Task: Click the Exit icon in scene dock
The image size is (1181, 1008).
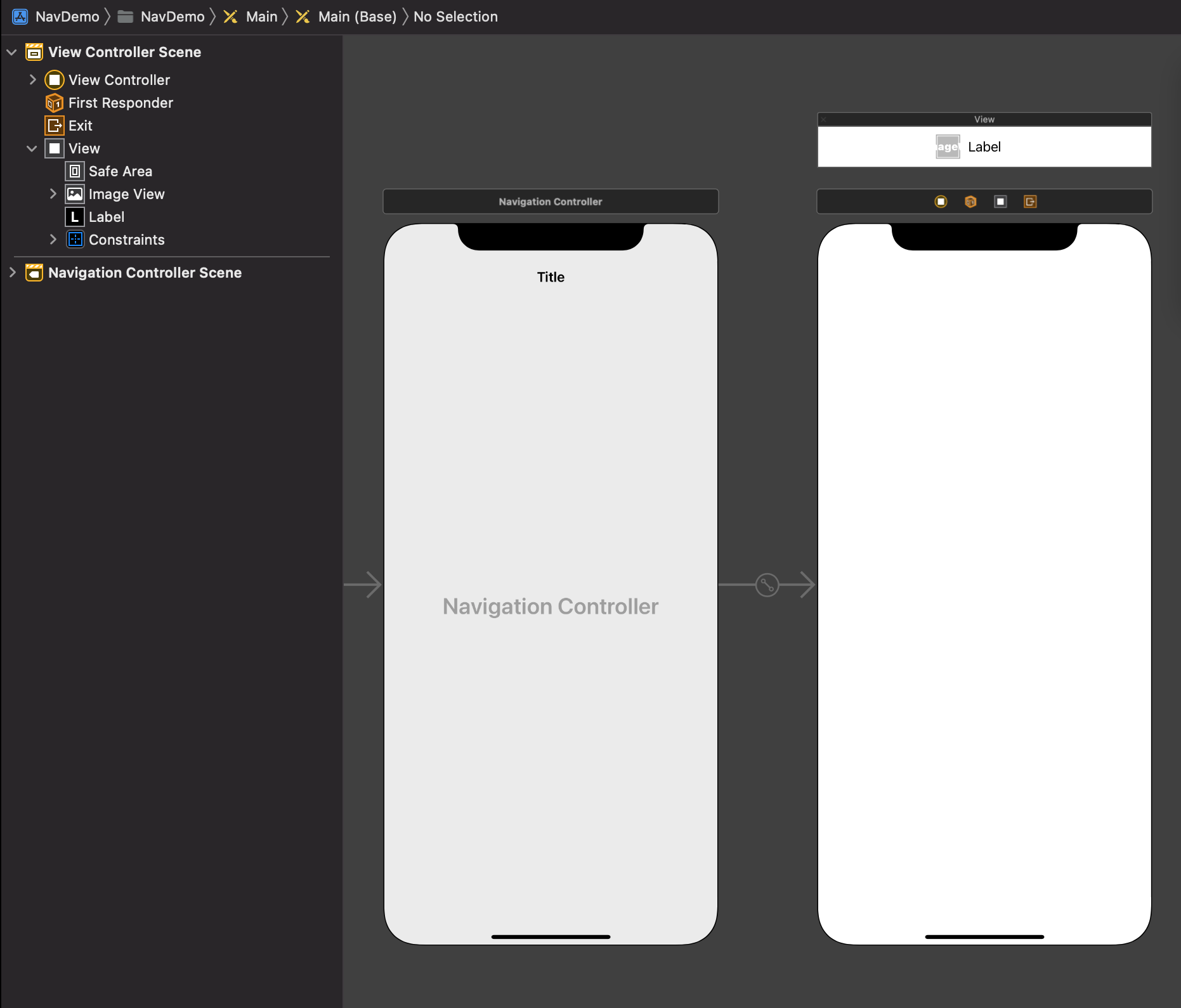Action: [x=1030, y=202]
